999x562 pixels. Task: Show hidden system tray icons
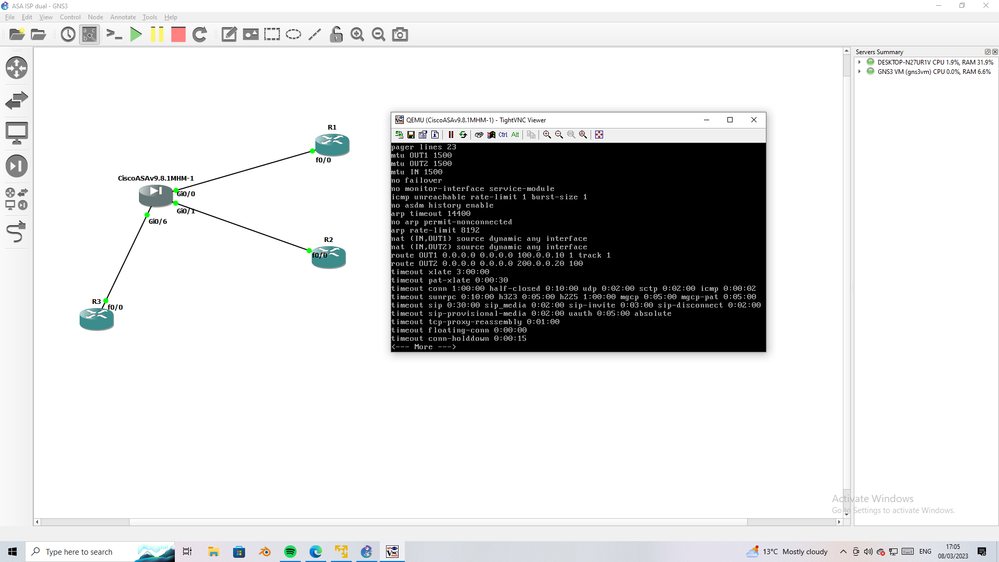point(843,552)
